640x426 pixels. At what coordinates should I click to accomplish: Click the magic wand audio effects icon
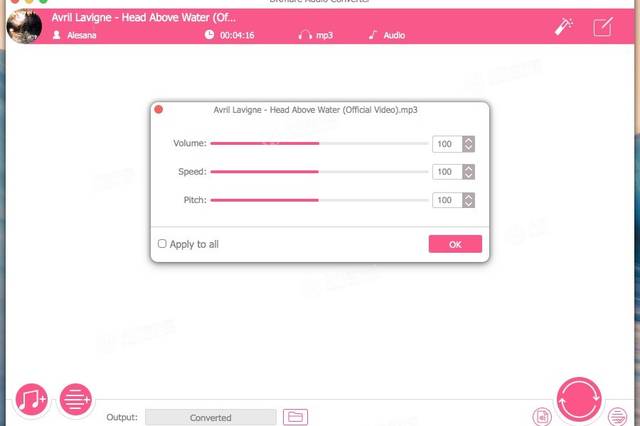[x=564, y=27]
